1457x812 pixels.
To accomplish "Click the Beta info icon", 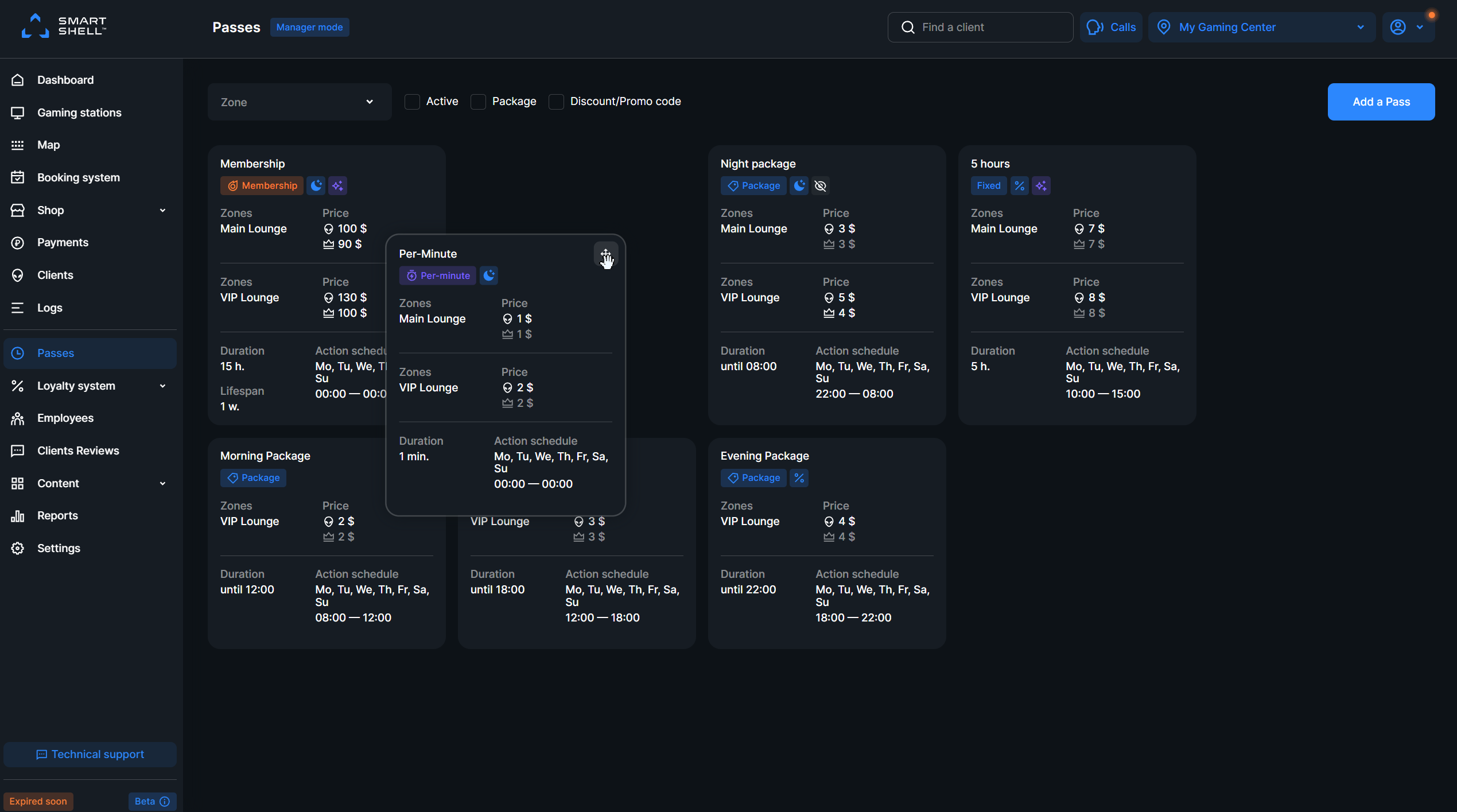I will coord(165,801).
